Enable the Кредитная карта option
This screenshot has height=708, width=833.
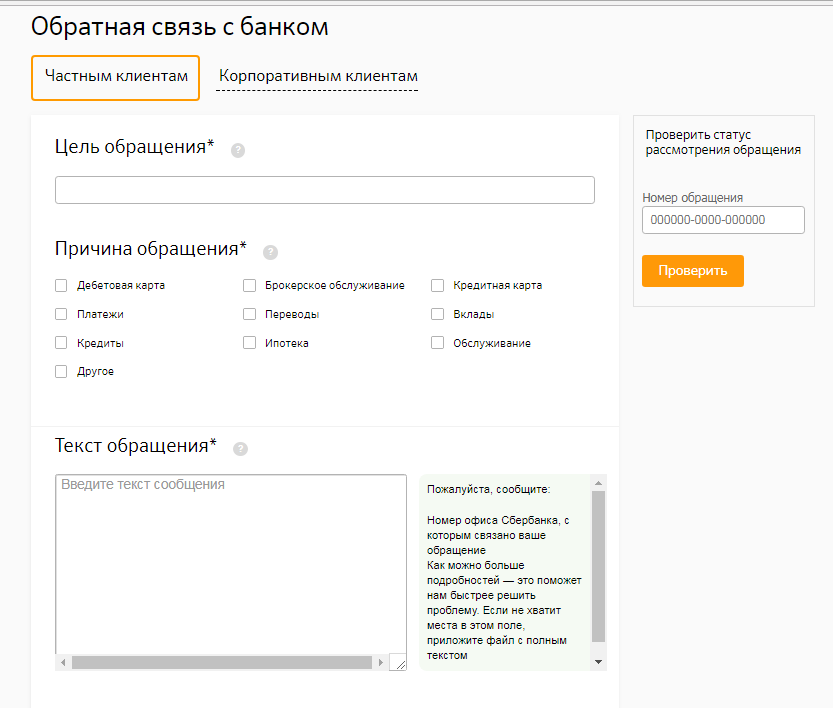[438, 285]
